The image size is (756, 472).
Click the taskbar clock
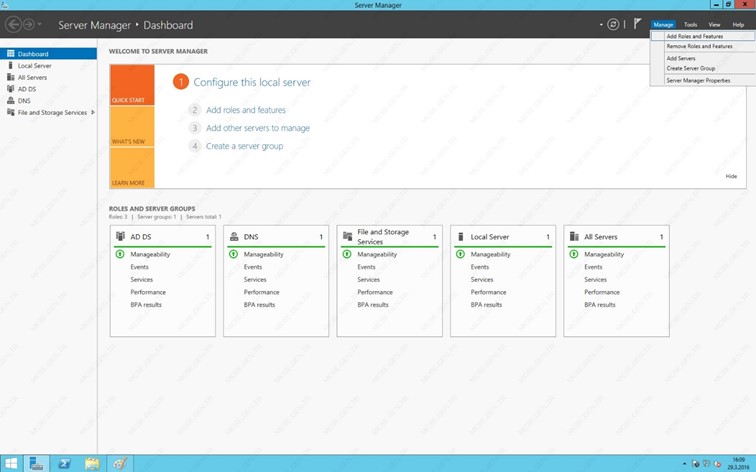pos(738,464)
